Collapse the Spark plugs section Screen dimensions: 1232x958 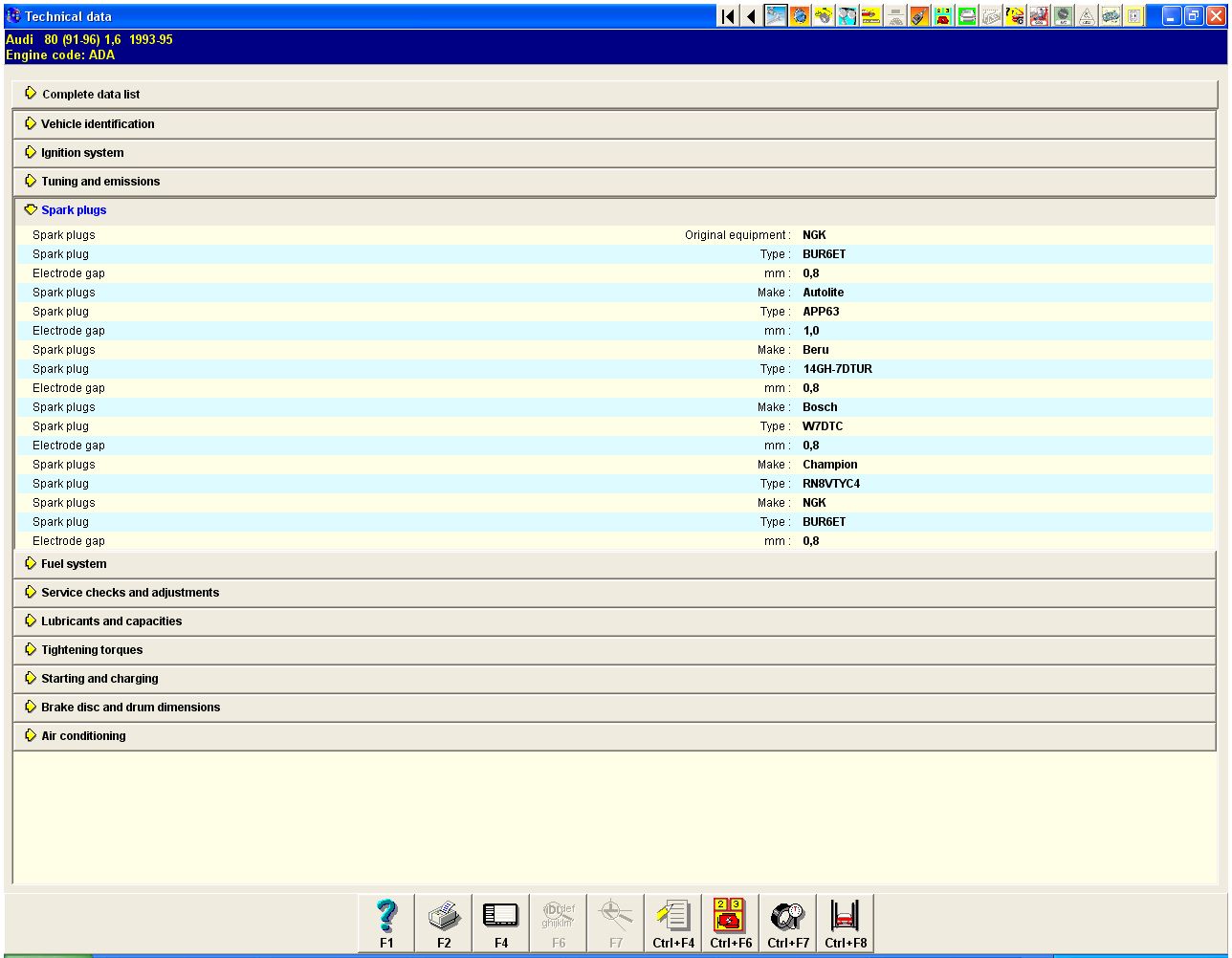coord(615,210)
